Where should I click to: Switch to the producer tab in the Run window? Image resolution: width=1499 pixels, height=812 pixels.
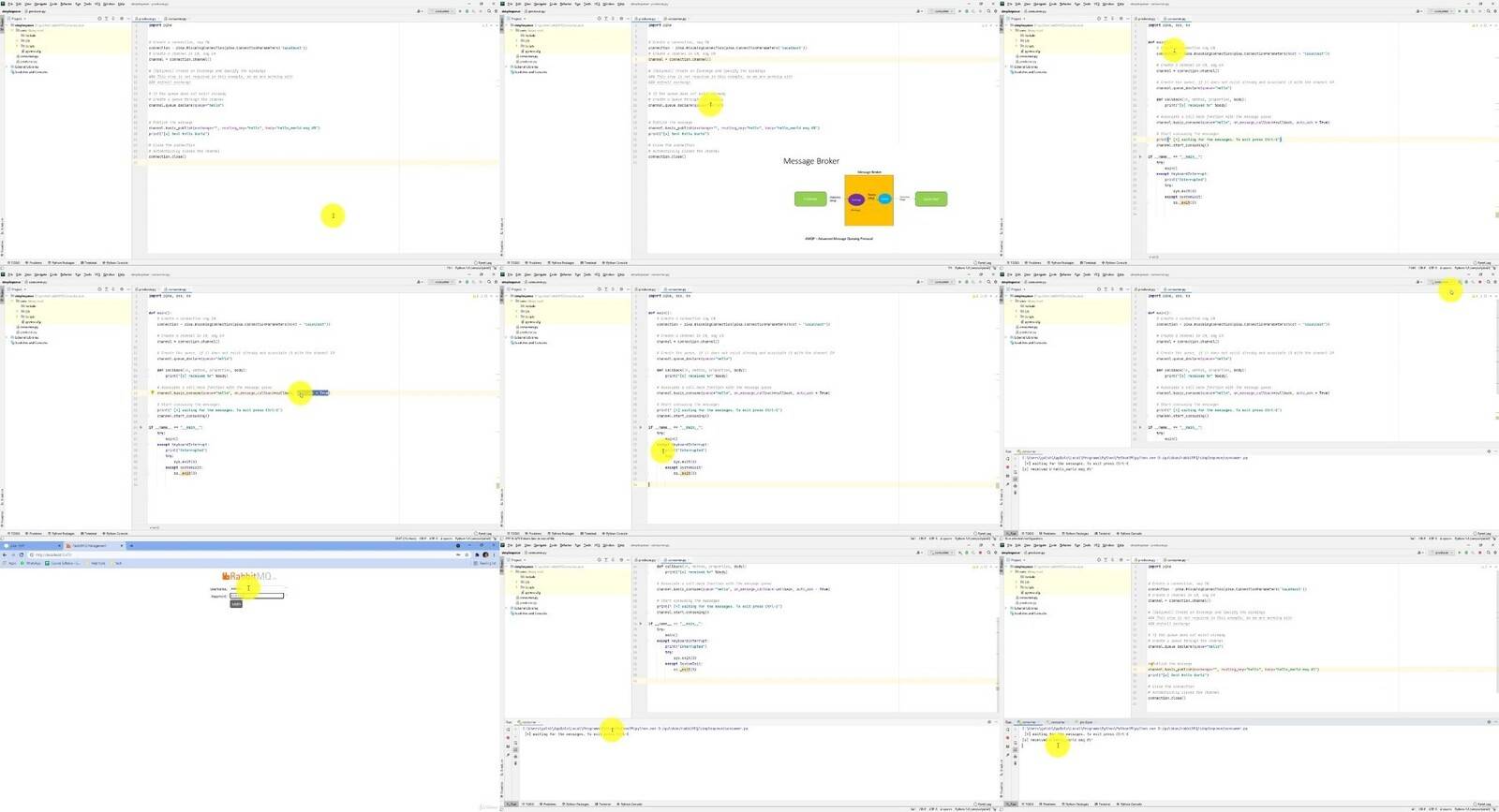point(1087,722)
